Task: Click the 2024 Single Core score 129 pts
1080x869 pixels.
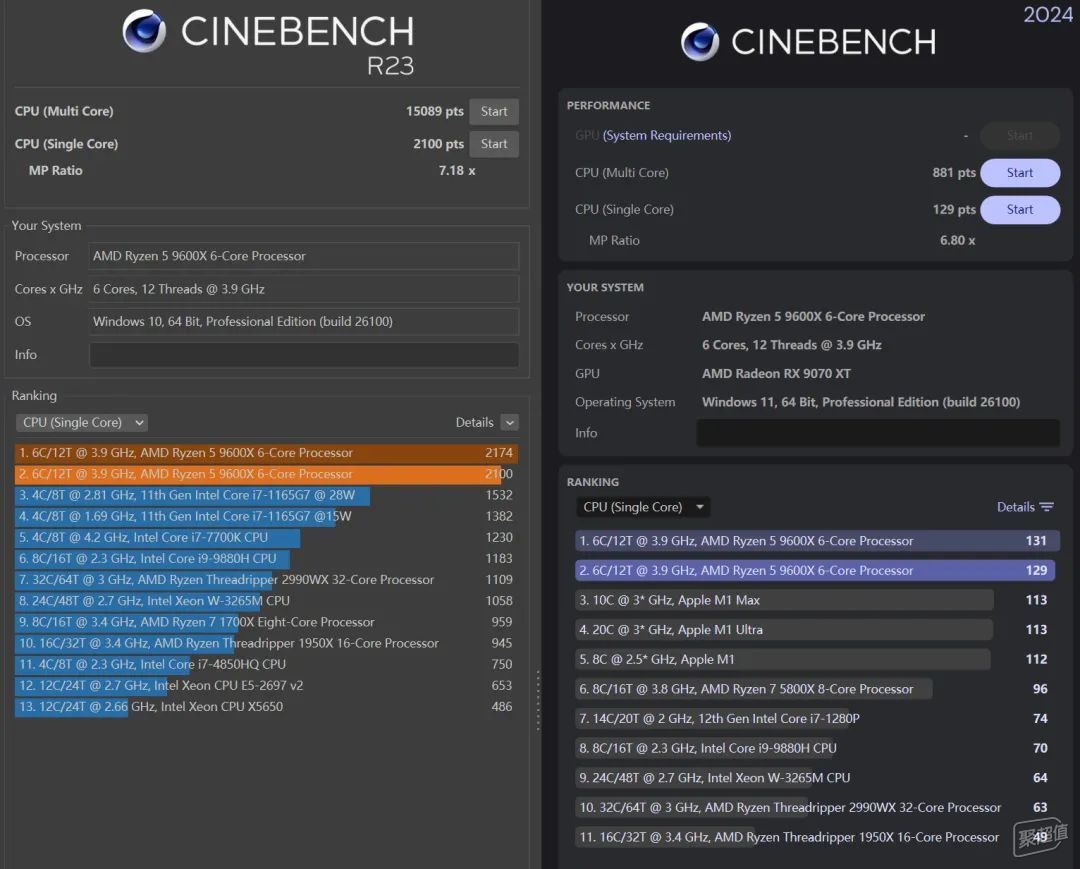Action: (954, 209)
